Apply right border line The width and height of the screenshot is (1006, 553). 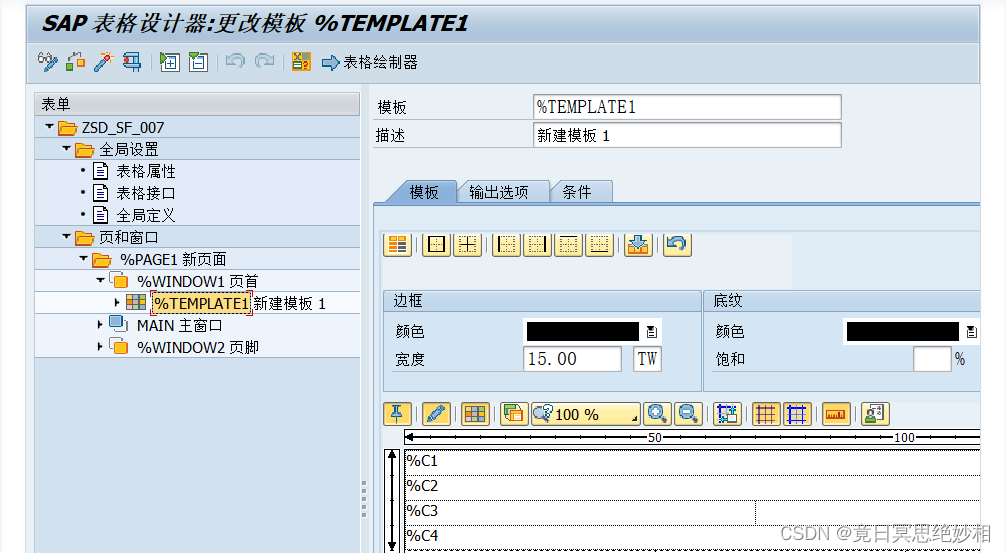tap(538, 244)
